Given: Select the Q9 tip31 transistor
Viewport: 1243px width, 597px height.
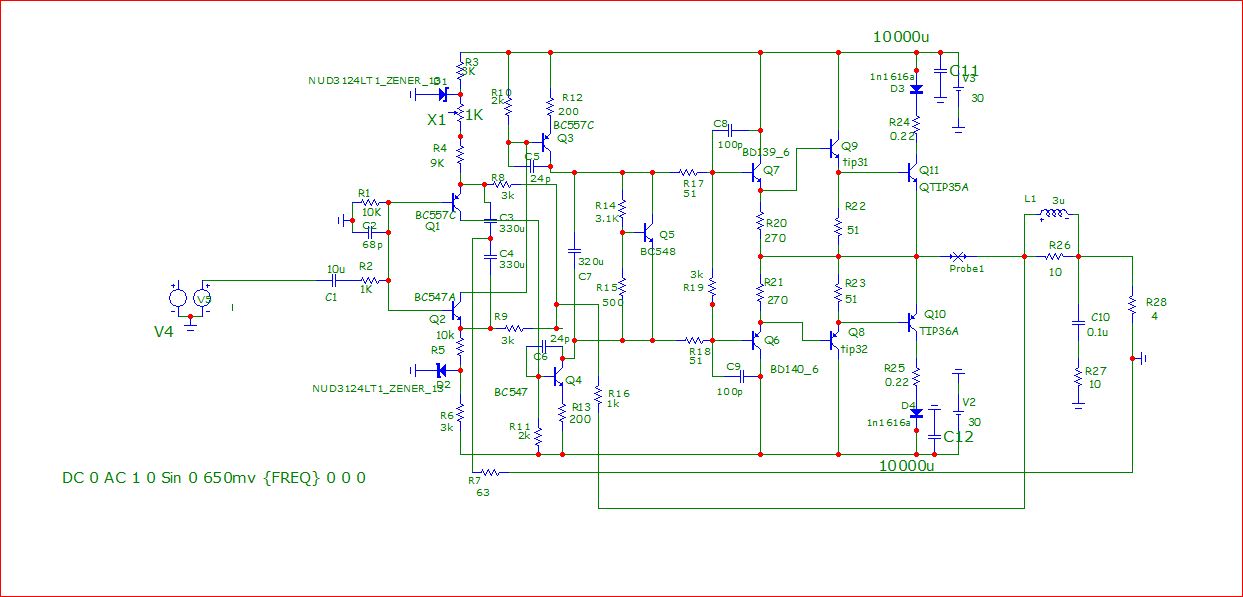Looking at the screenshot, I should (834, 150).
